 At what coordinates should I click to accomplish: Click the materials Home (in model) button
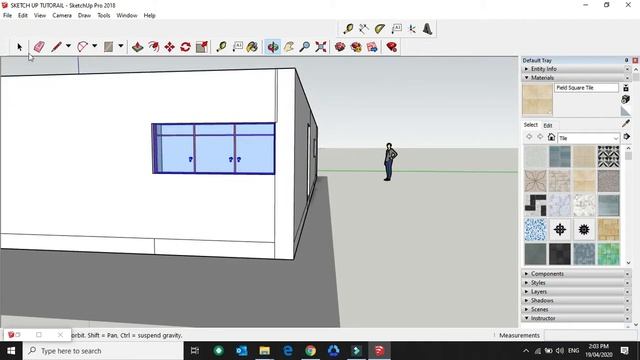click(551, 137)
